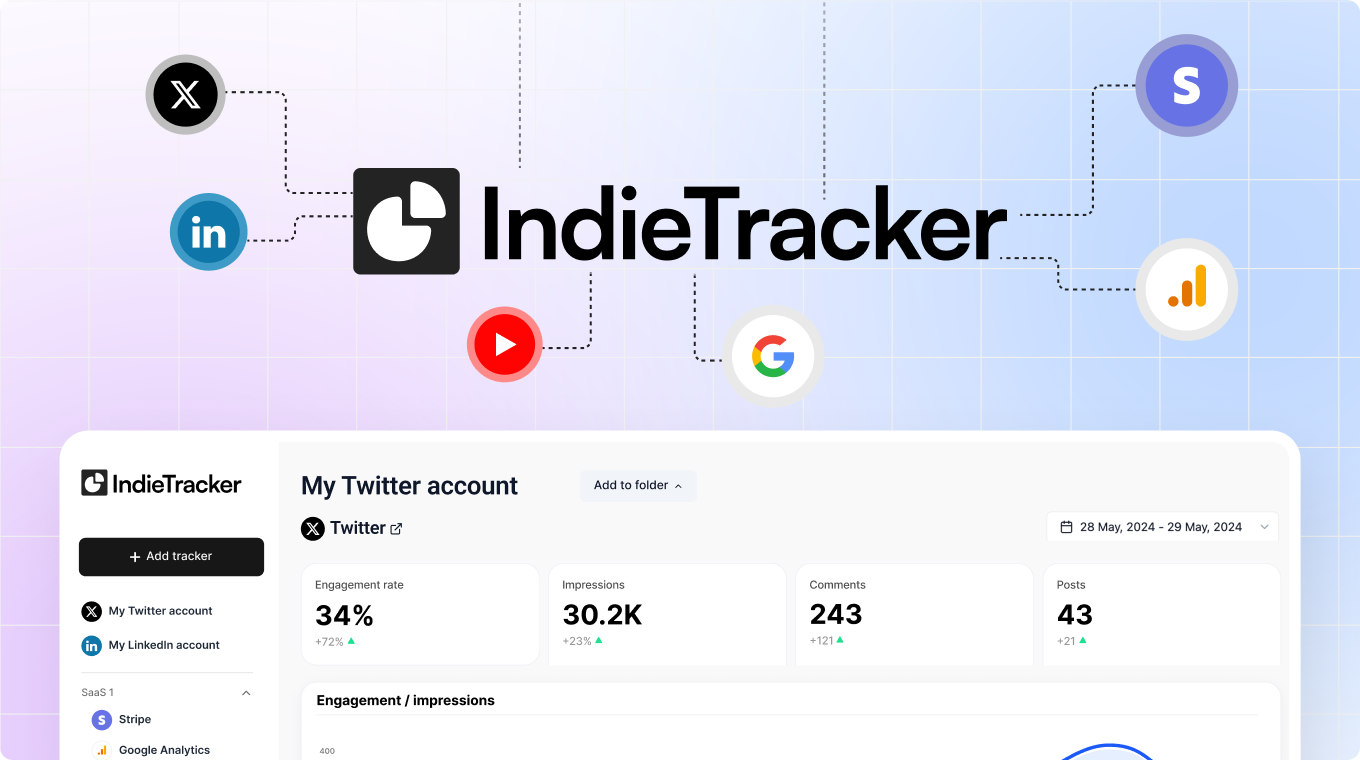Open the Stripe tracker in SaaS 1
Screen dimensions: 1360x760
click(x=121, y=720)
